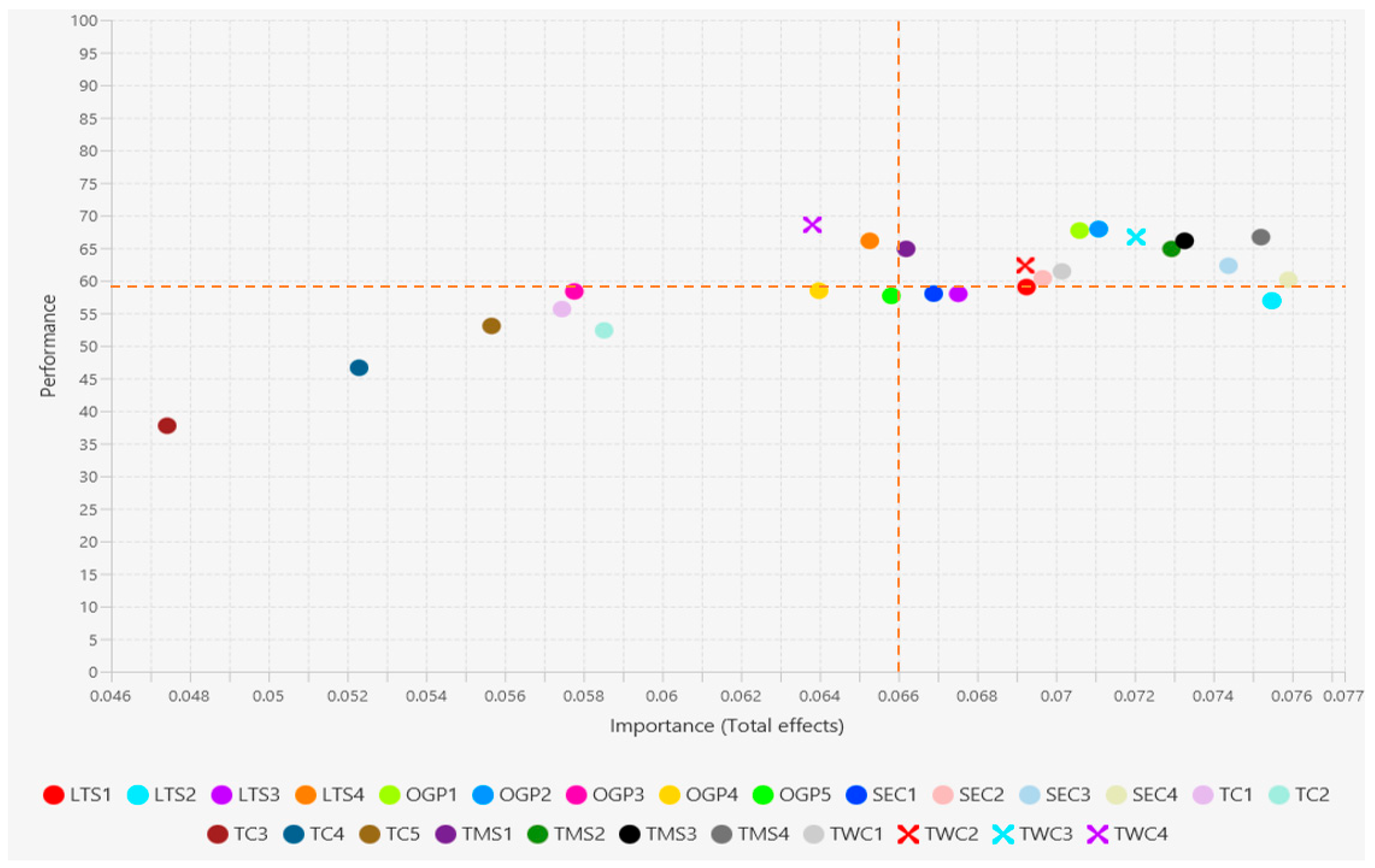Screen dimensions: 1375x868
Task: Click the red LTS1 legend marker
Action: [x=54, y=795]
